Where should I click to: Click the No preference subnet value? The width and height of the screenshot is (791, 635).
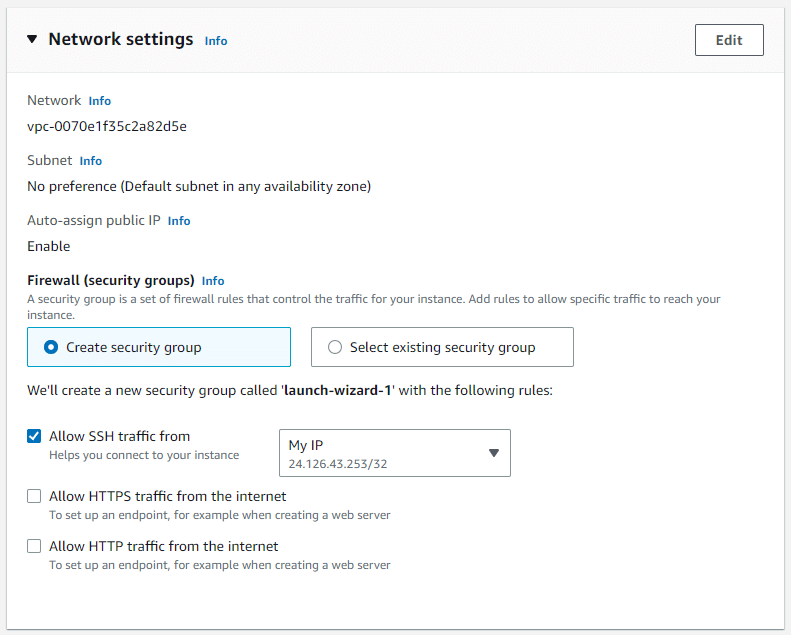pos(198,186)
